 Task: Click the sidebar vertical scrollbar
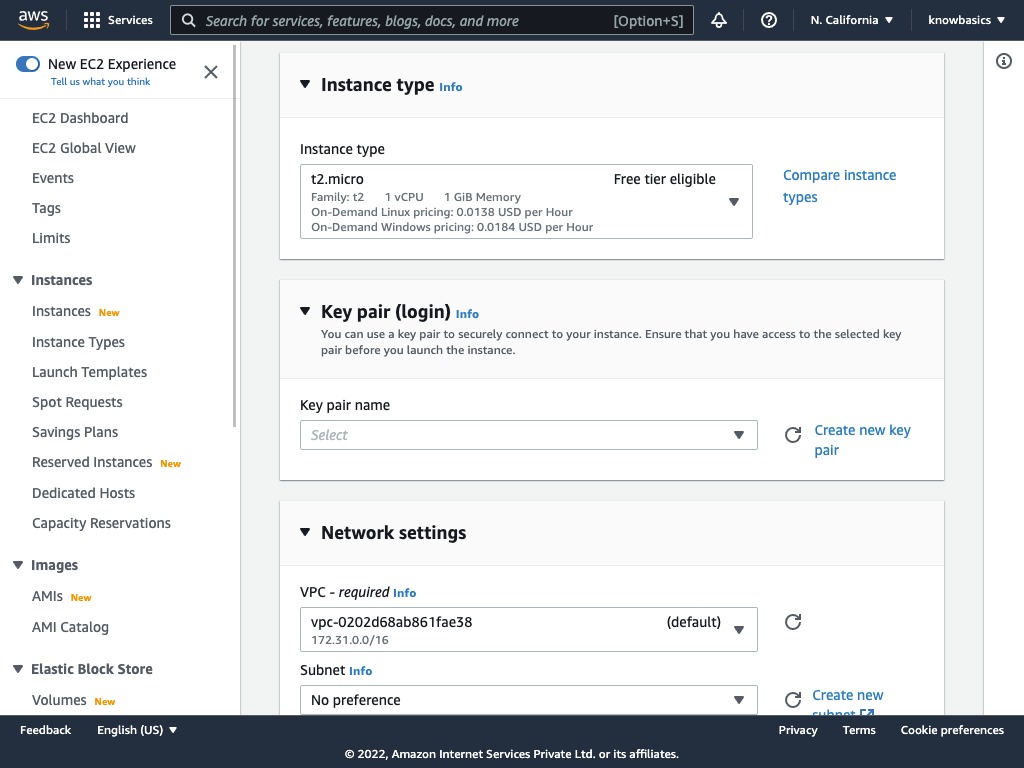[234, 235]
